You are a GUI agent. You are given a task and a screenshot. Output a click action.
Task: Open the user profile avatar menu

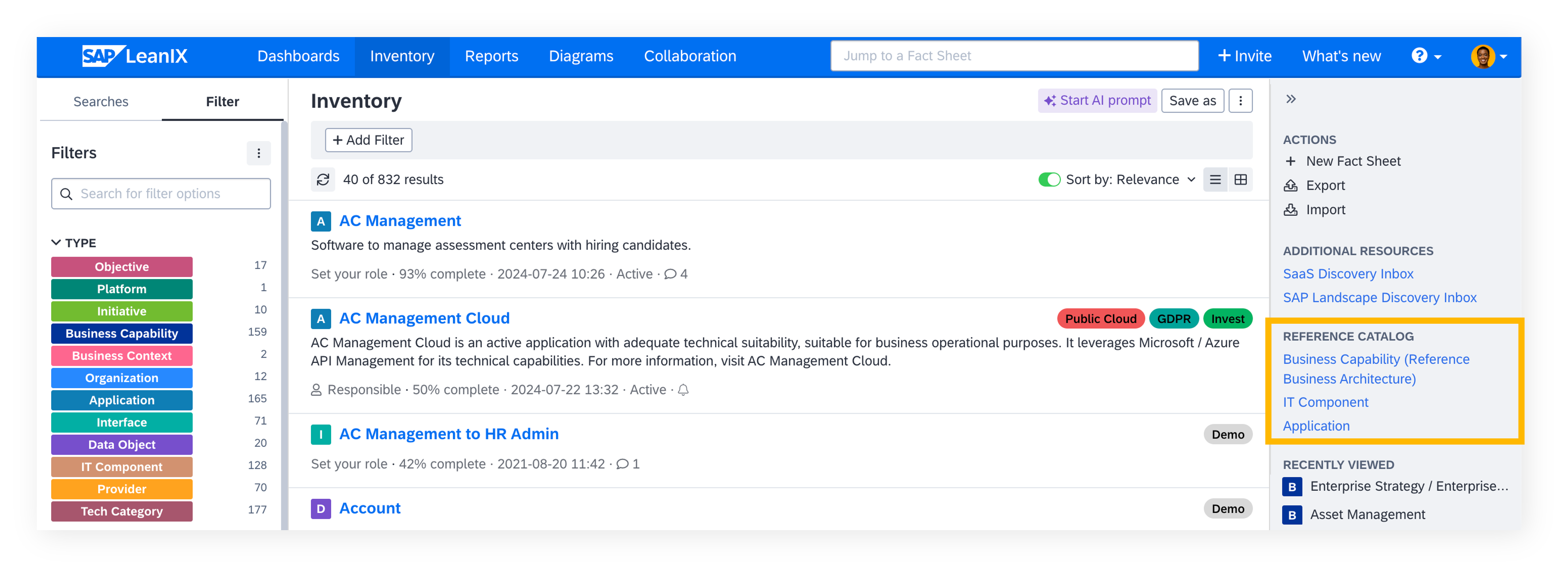tap(1488, 56)
